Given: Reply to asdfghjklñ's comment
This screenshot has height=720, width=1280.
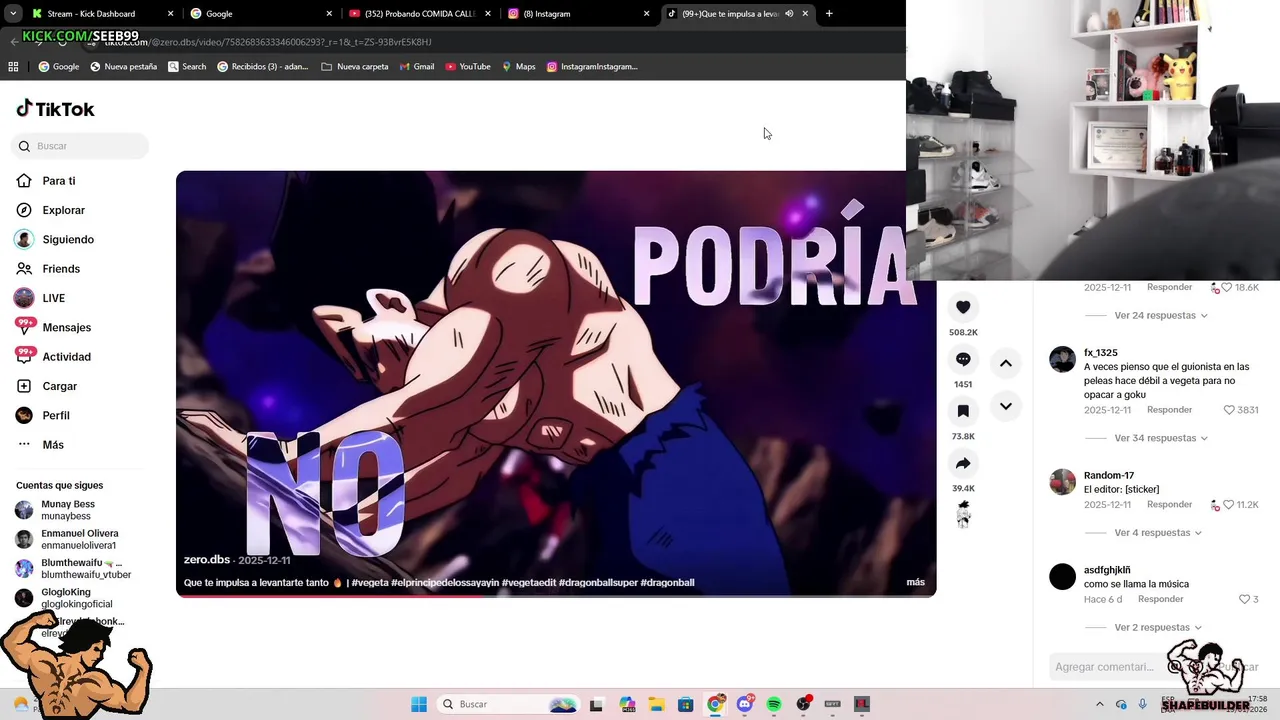Looking at the screenshot, I should click(1161, 599).
